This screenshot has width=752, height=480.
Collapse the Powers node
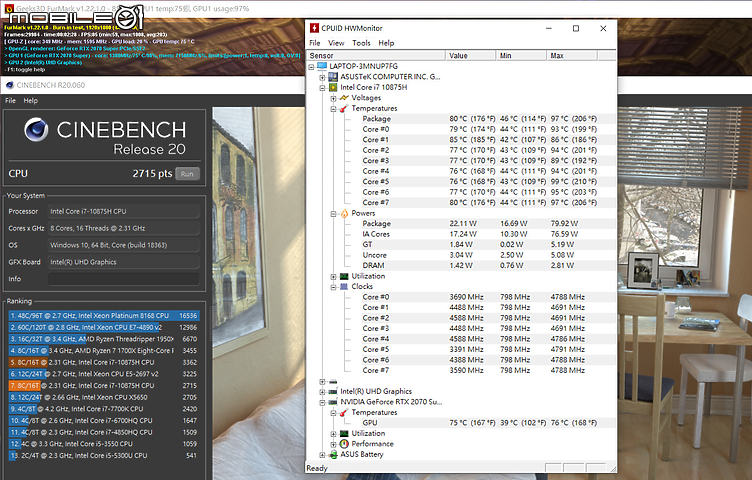pyautogui.click(x=333, y=214)
